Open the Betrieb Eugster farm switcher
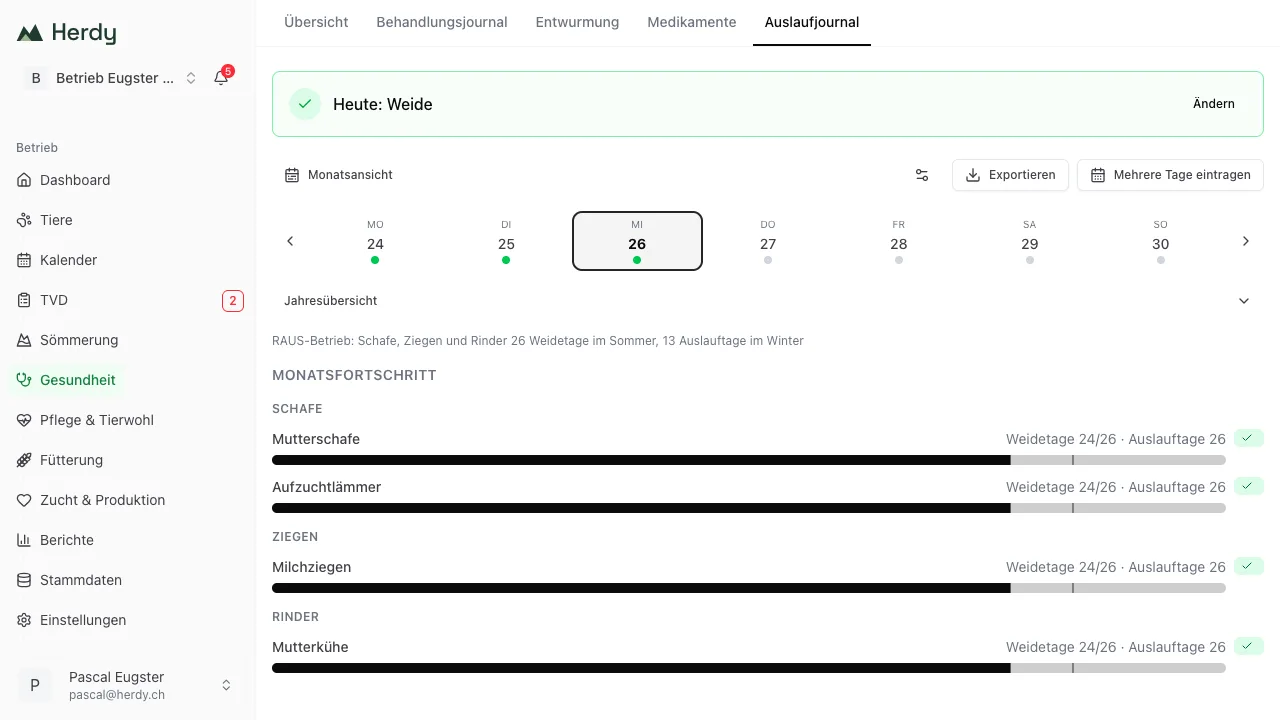Viewport: 1280px width, 720px height. [x=111, y=78]
